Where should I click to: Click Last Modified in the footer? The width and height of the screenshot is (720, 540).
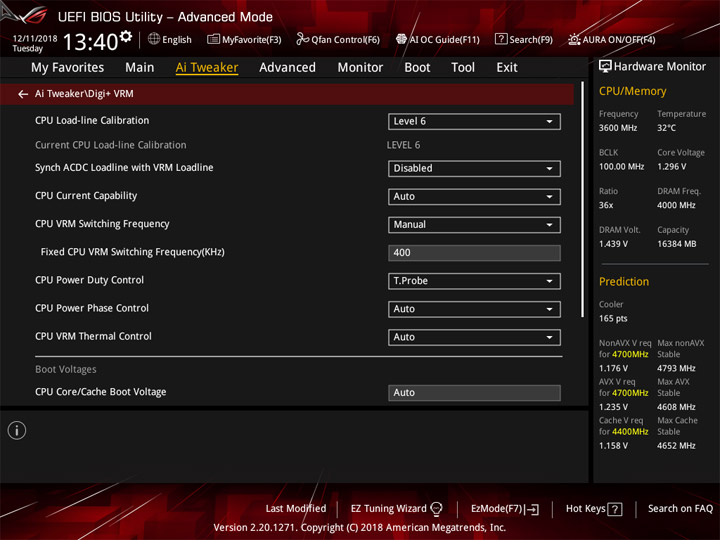[296, 509]
